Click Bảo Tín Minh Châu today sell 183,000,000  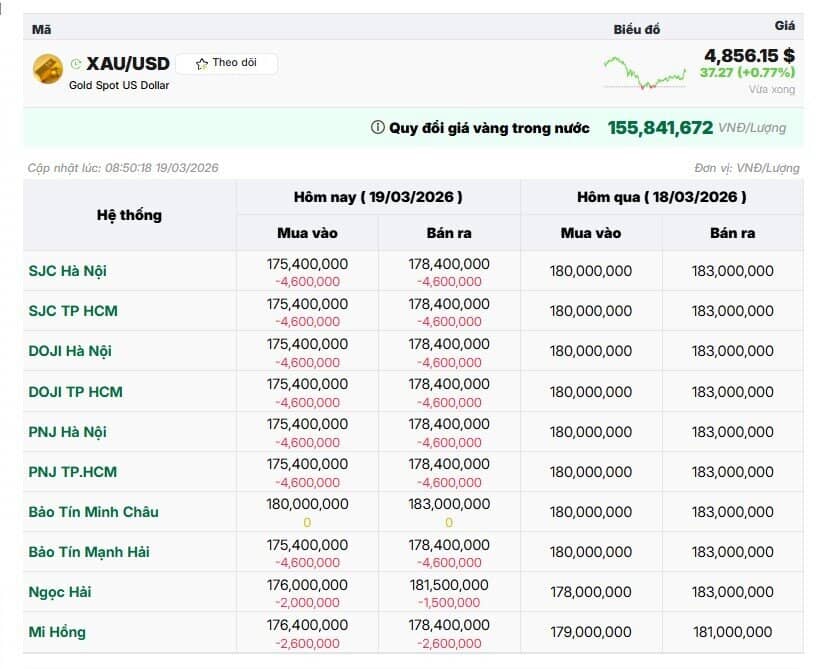(x=449, y=504)
